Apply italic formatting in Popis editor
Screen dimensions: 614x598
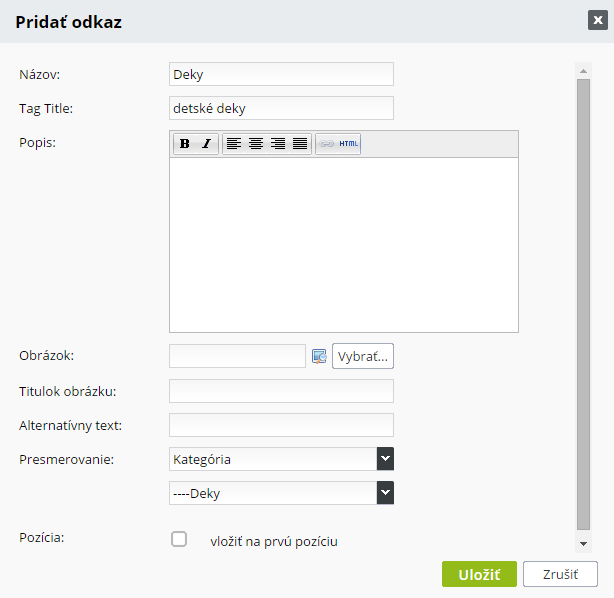click(x=206, y=144)
